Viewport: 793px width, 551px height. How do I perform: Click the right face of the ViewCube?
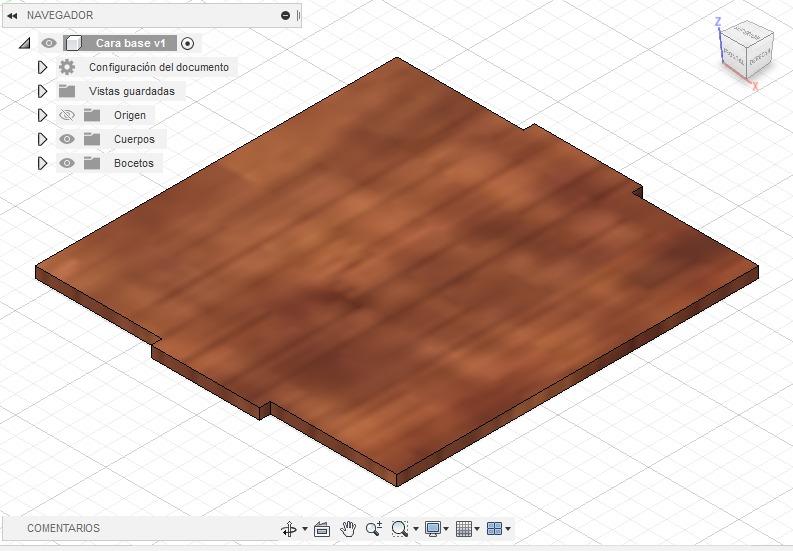pos(760,57)
